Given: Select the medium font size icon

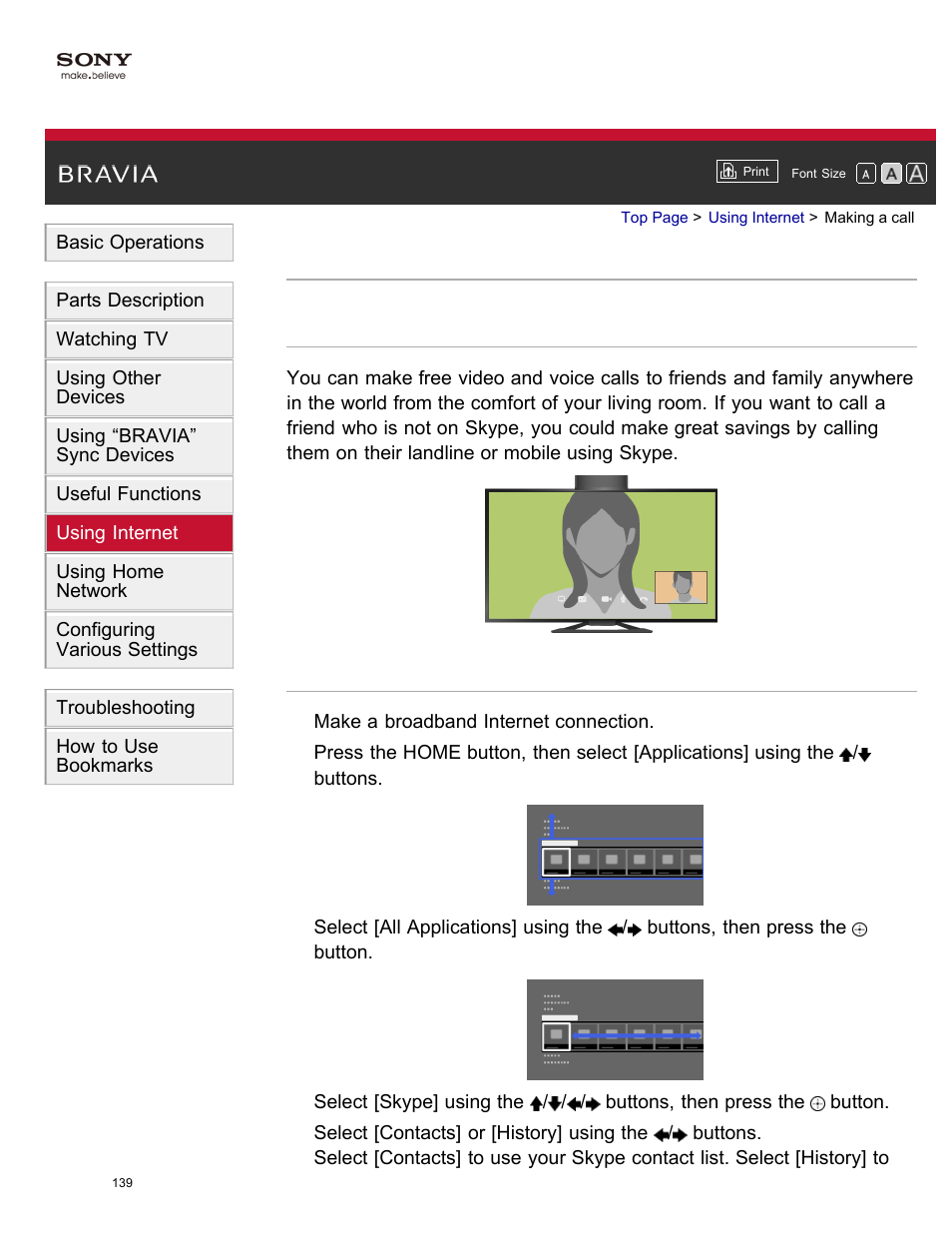Looking at the screenshot, I should 891,174.
